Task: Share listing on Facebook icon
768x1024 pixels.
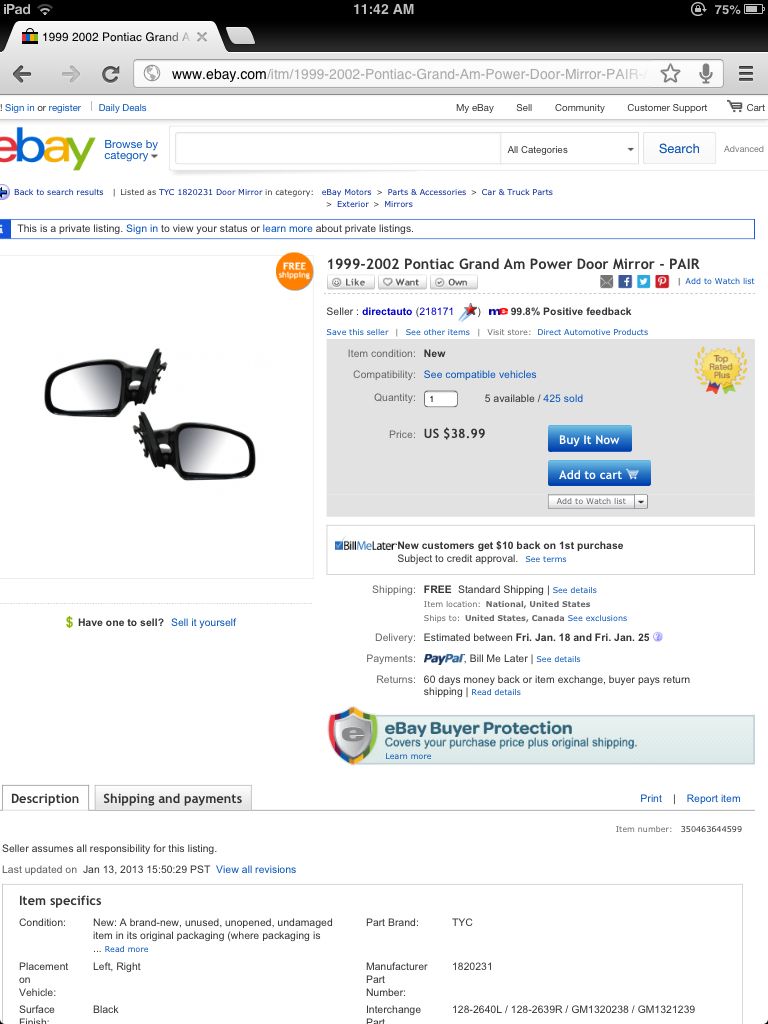Action: [x=625, y=281]
